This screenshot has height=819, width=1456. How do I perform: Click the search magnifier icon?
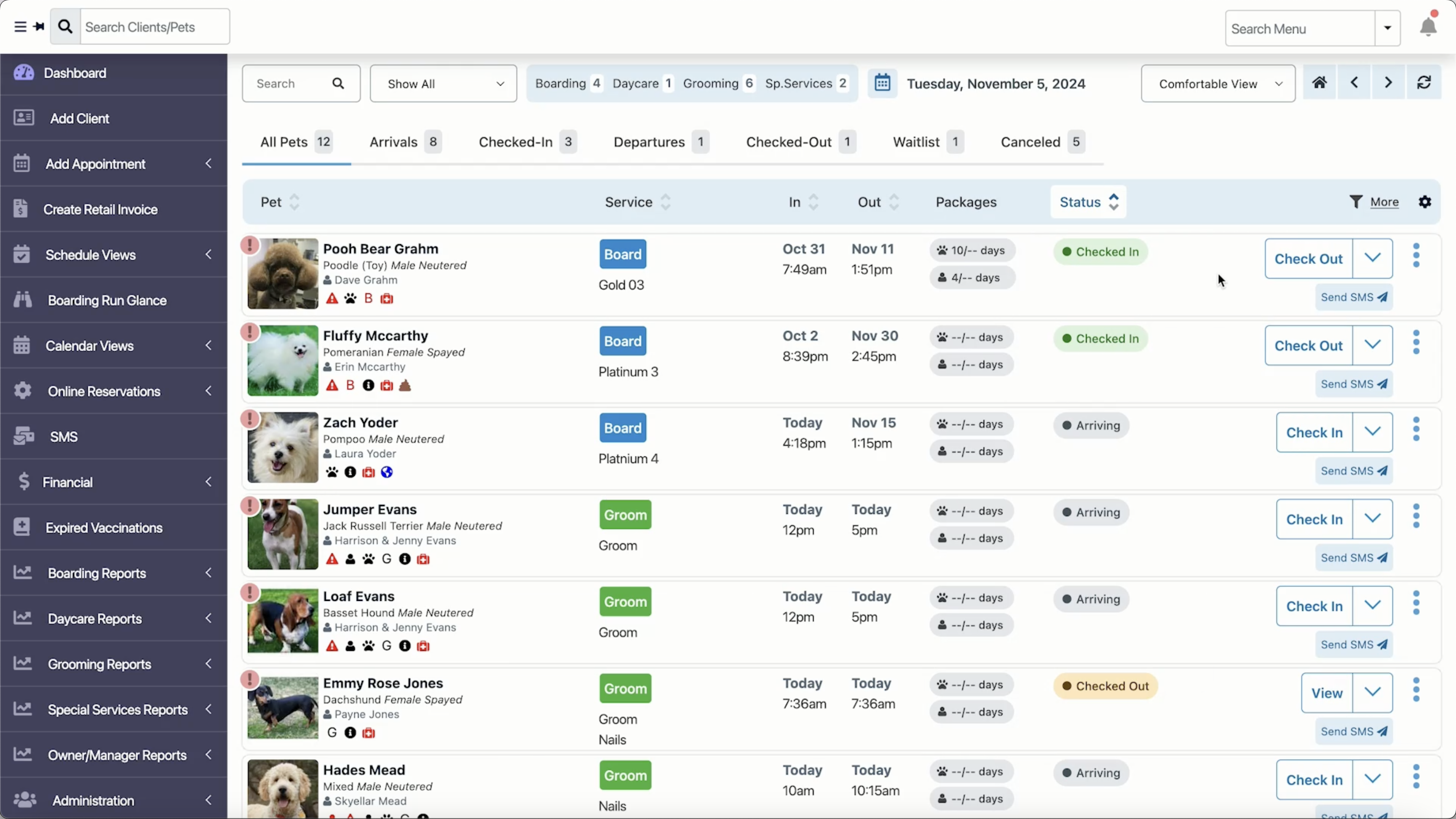point(338,83)
